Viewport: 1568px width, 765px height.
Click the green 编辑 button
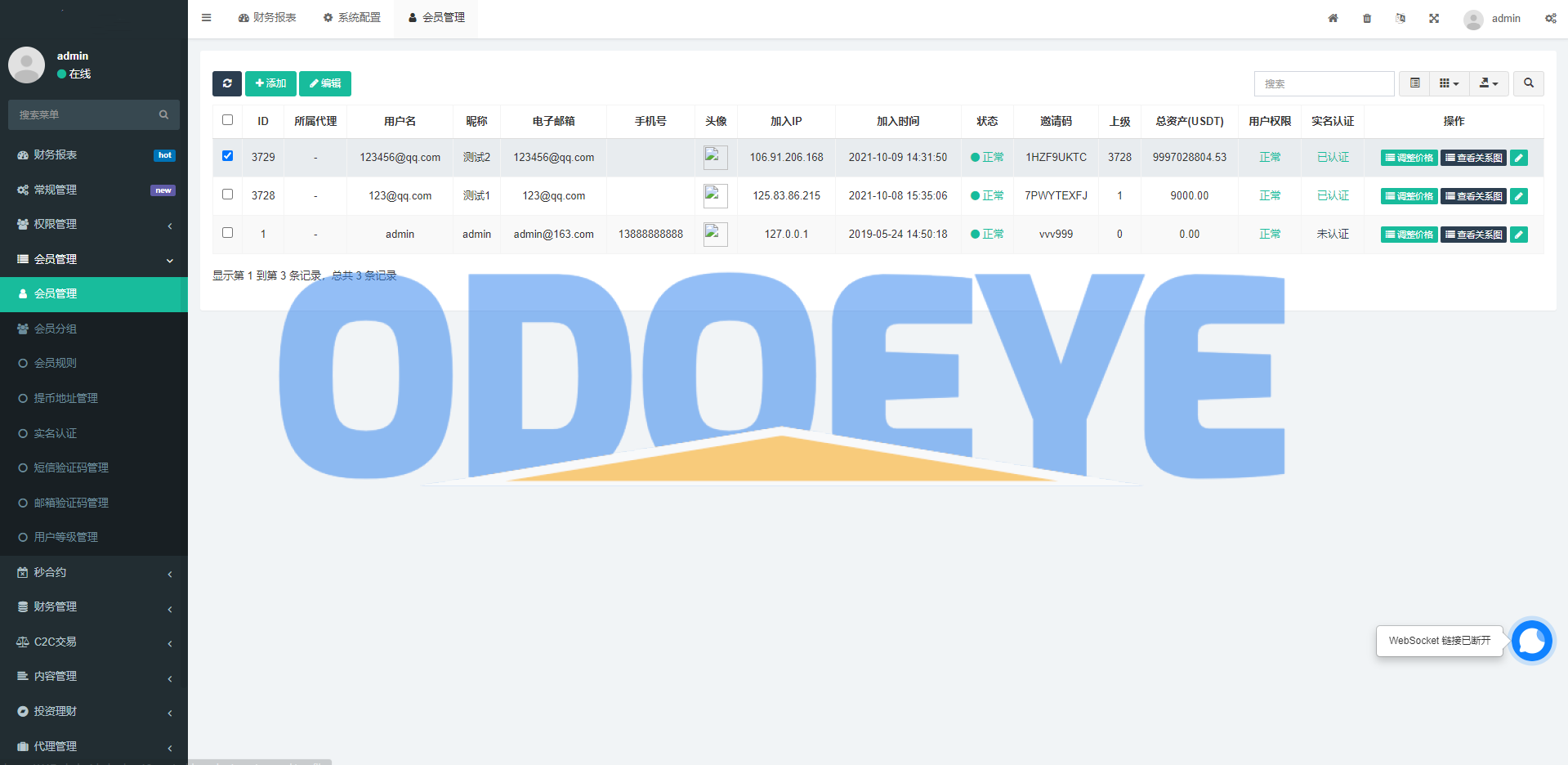coord(325,83)
